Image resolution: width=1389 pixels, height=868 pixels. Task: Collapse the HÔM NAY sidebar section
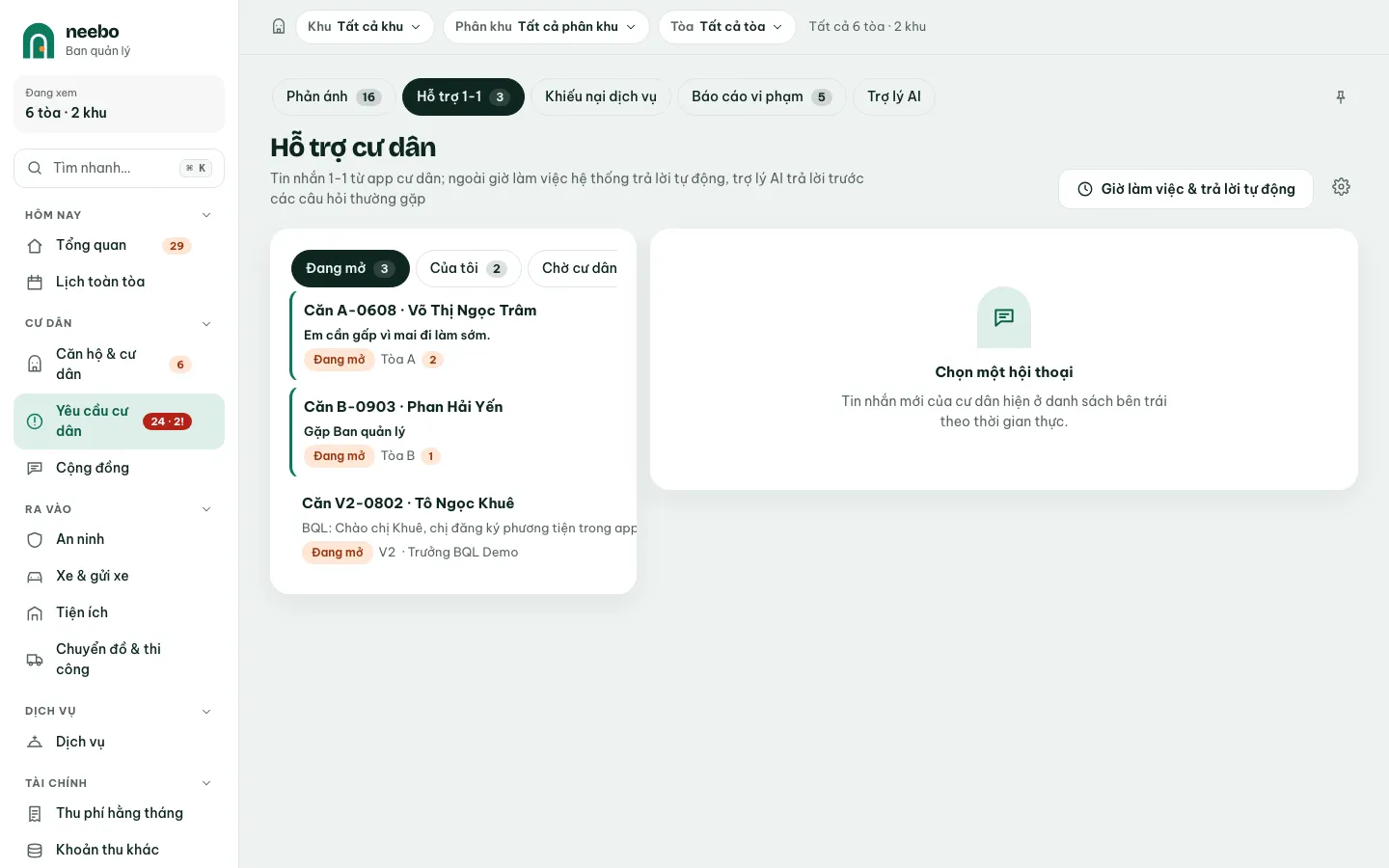205,215
